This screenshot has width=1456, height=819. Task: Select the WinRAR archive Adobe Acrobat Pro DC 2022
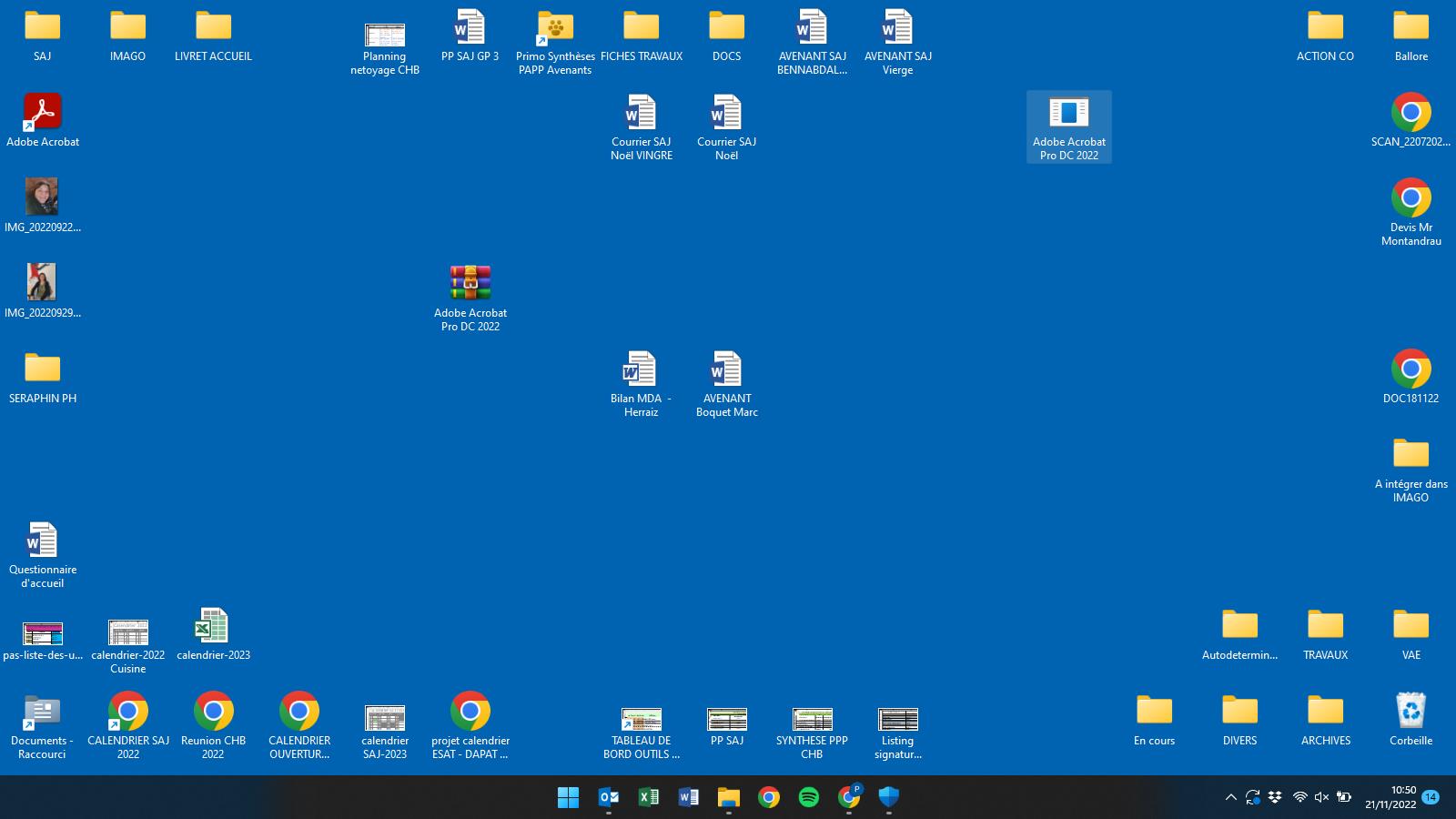point(470,283)
